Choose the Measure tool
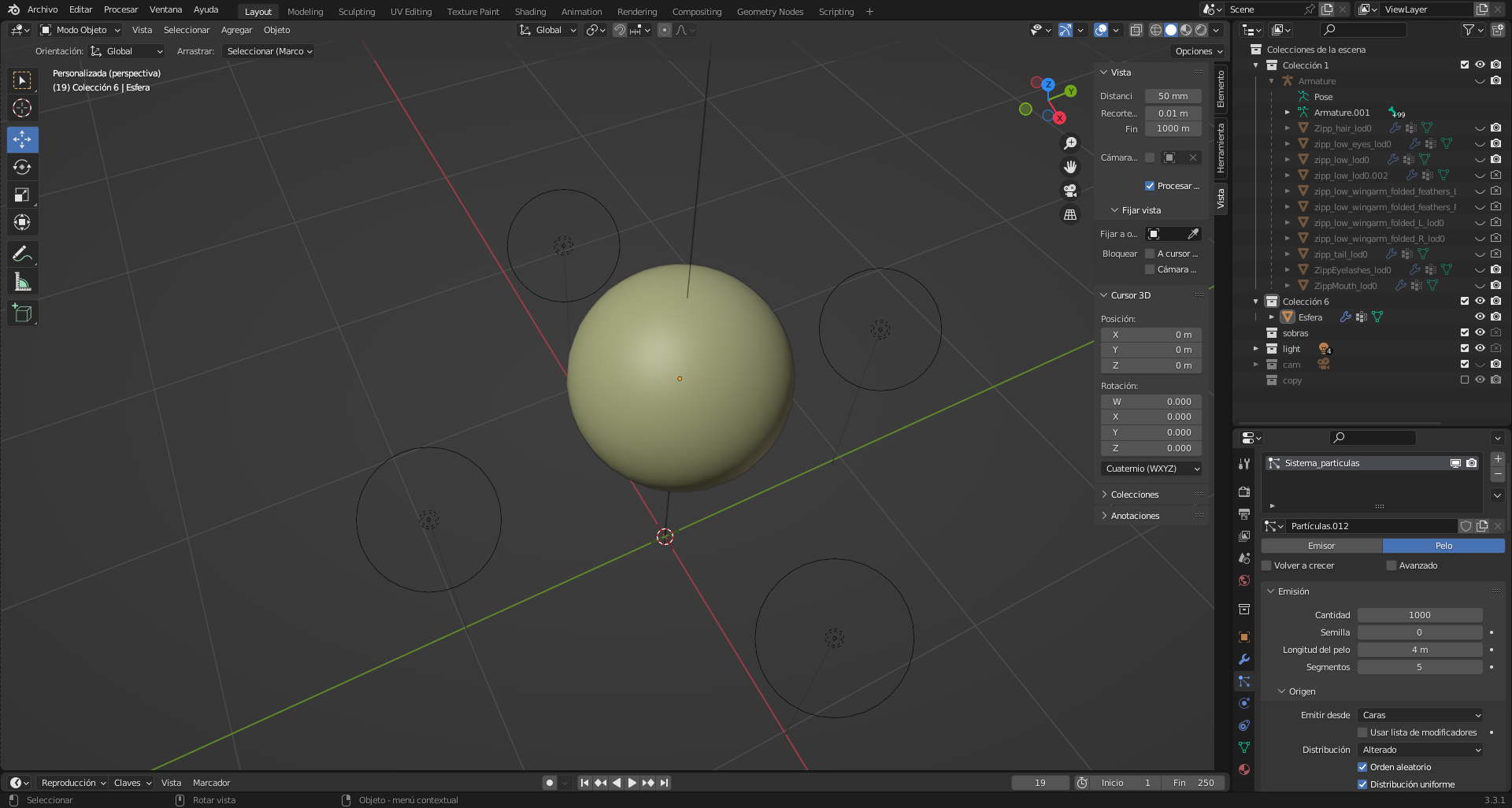Screen dimensions: 1512x808 (22, 281)
